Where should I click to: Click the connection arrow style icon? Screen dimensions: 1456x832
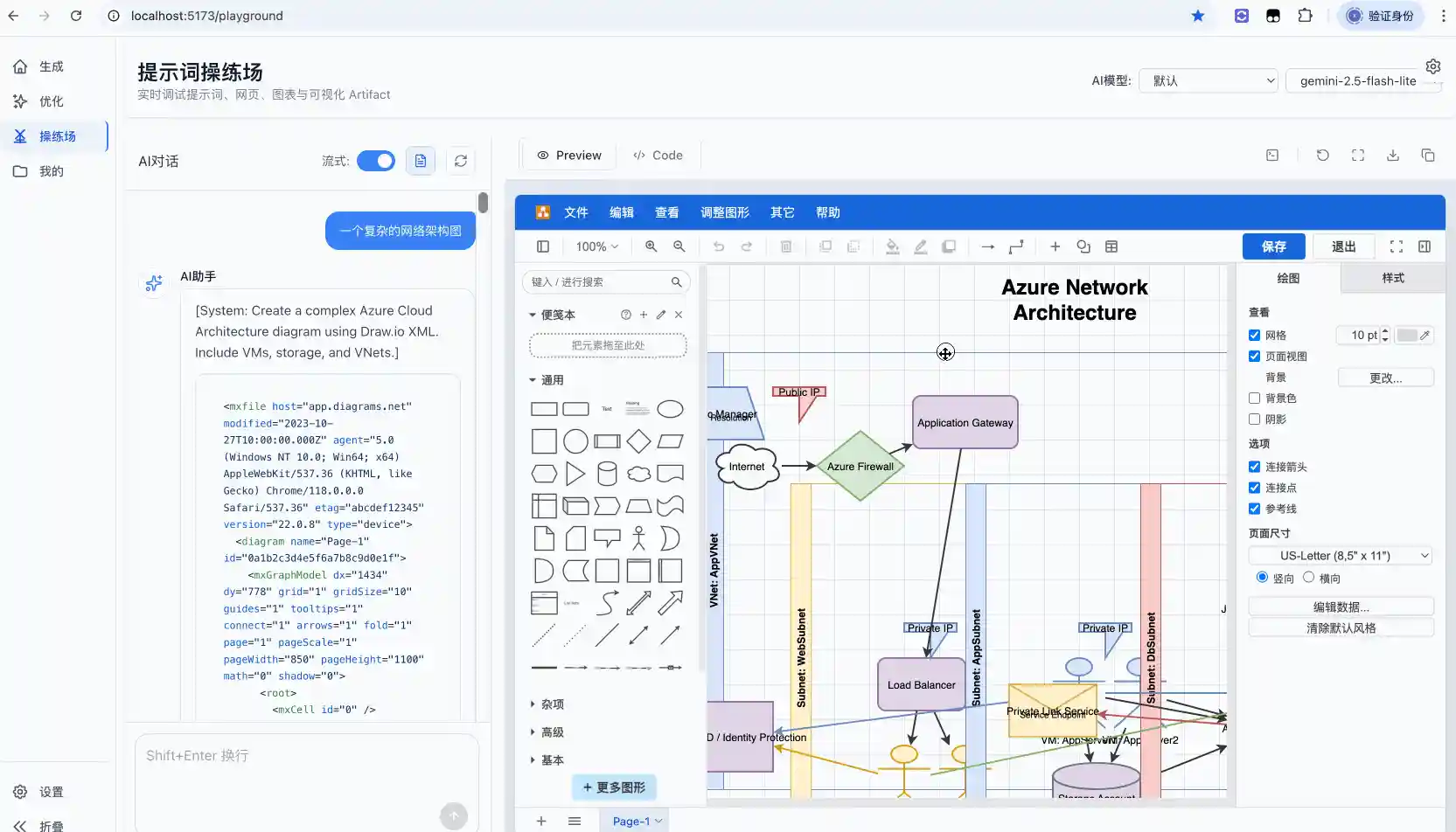pyautogui.click(x=988, y=246)
